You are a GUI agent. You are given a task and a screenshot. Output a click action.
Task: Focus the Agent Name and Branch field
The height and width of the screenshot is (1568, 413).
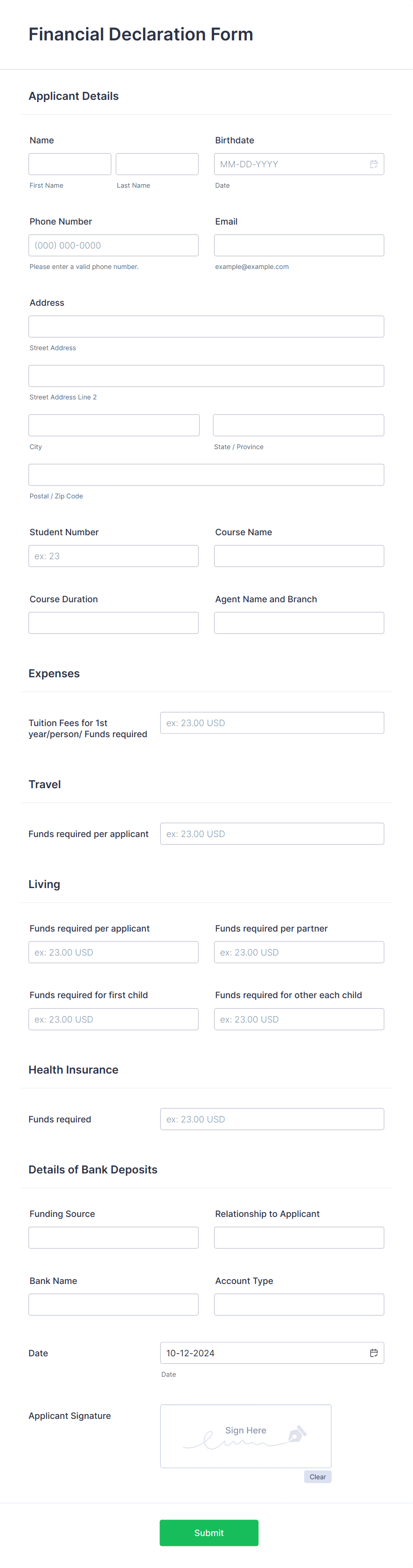click(299, 623)
